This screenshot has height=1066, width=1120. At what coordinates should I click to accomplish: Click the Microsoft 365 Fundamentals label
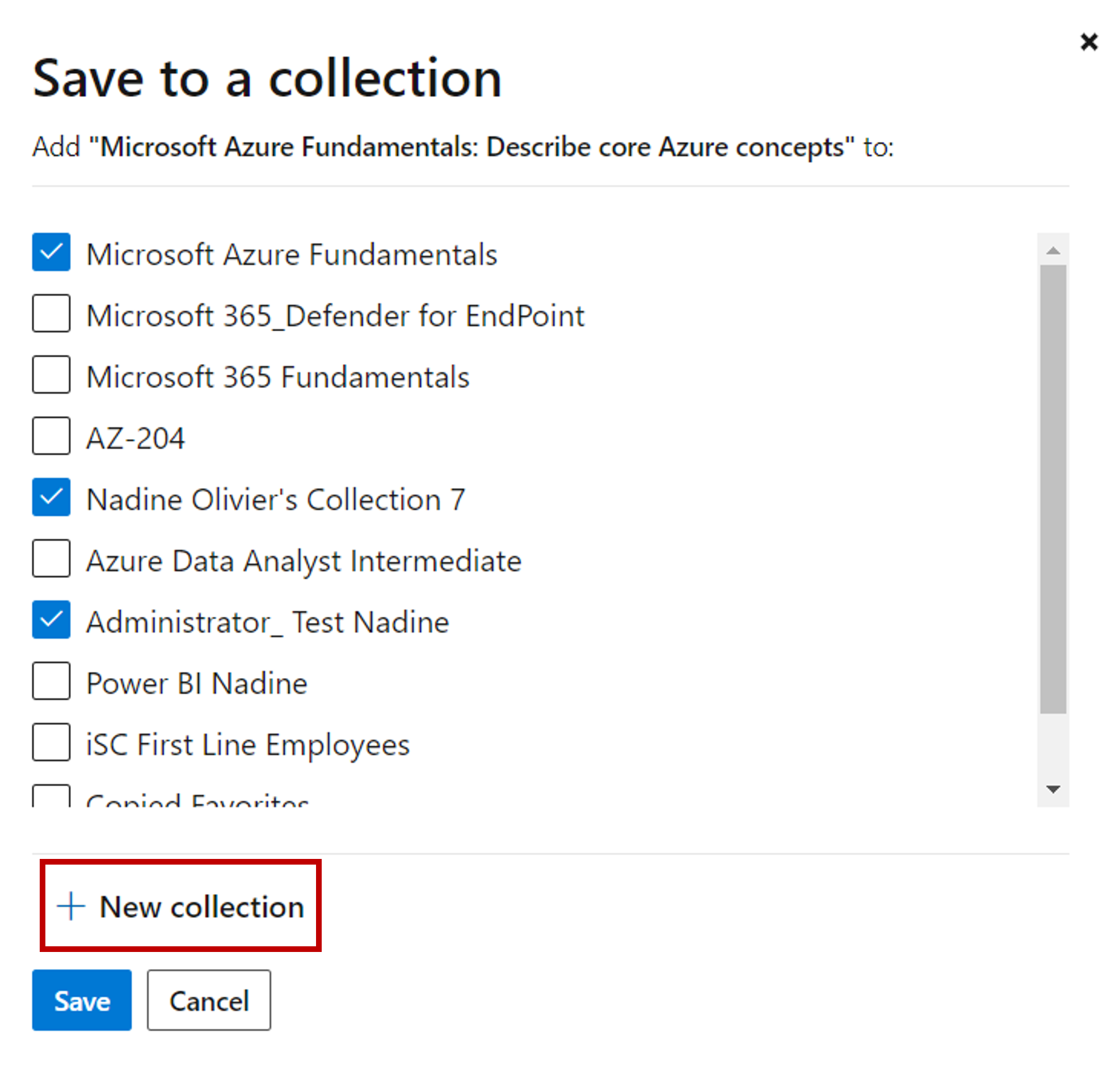point(278,377)
